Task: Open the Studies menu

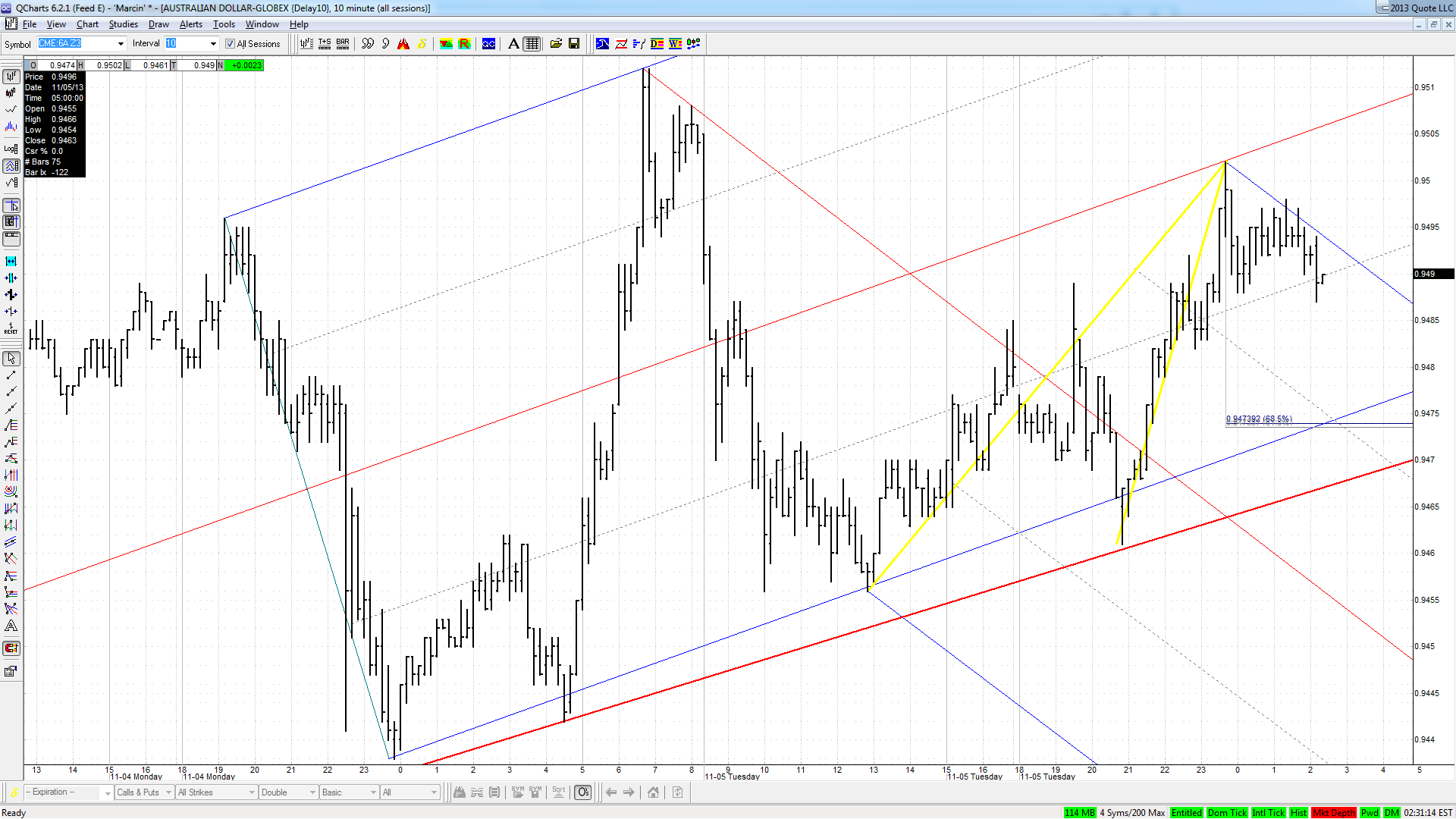Action: pyautogui.click(x=123, y=24)
